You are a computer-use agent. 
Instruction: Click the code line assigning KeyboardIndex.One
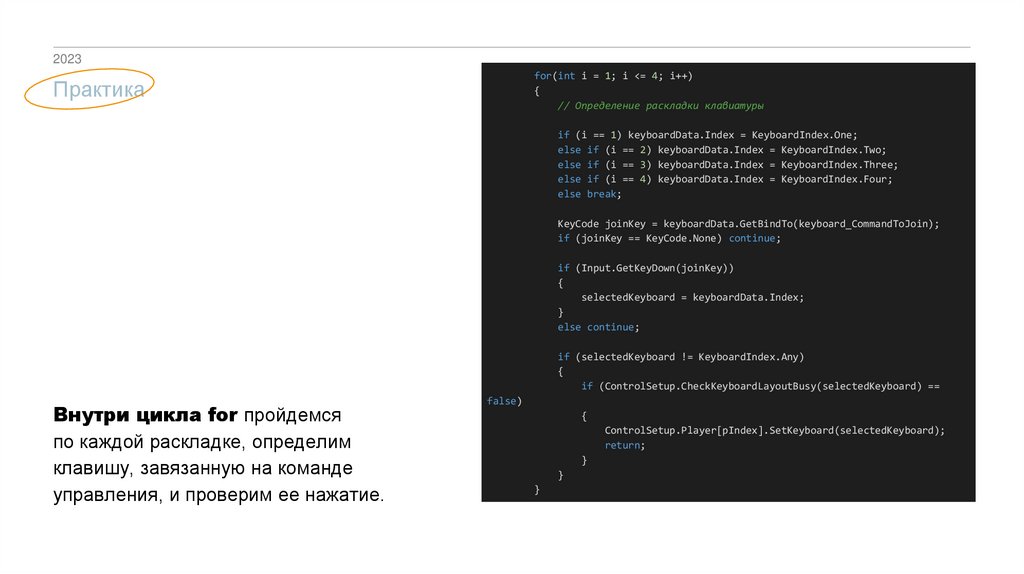tap(707, 135)
